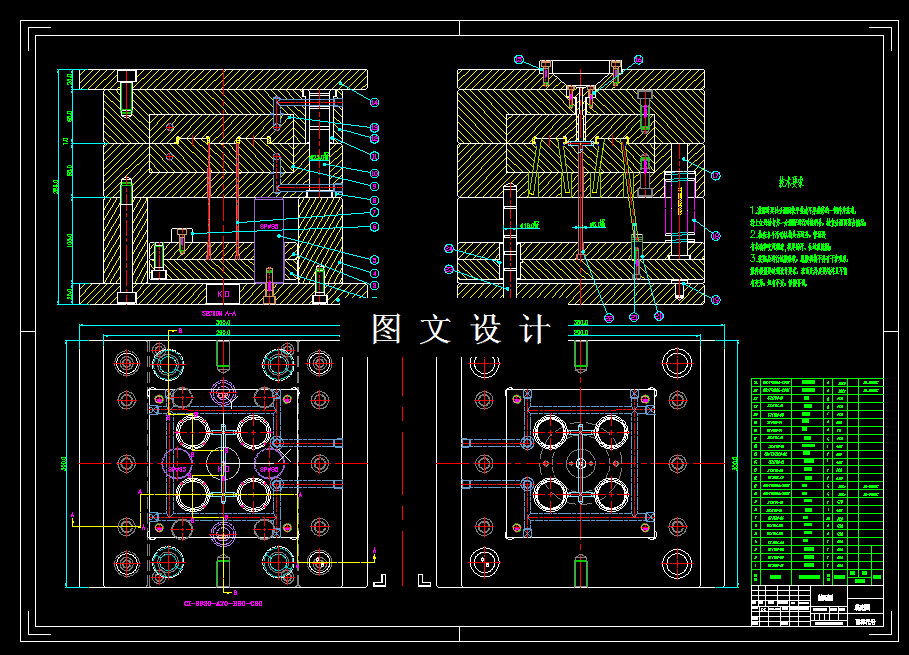Click the 技术要求 heading
Screen dimensions: 909x655
[x=791, y=183]
